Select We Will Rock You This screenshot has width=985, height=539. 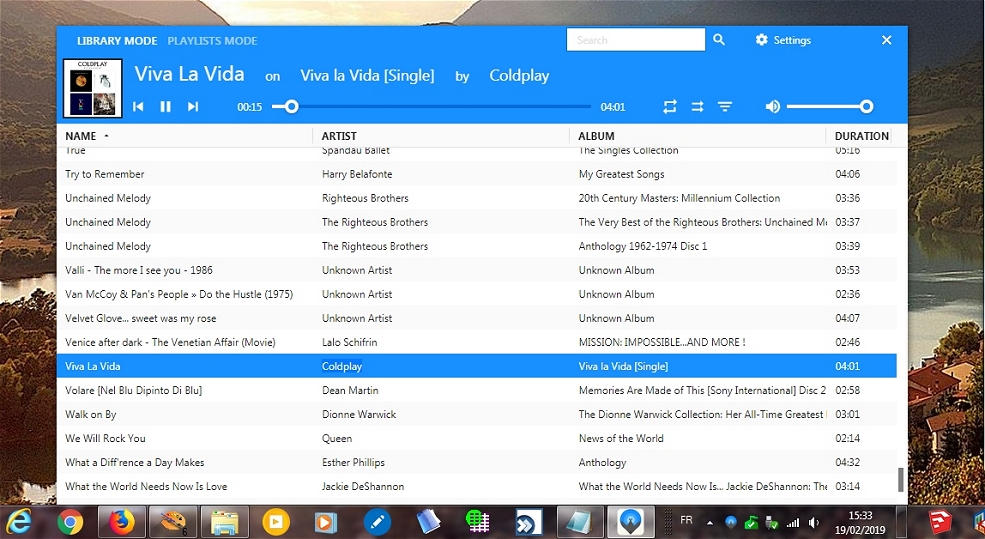(477, 438)
